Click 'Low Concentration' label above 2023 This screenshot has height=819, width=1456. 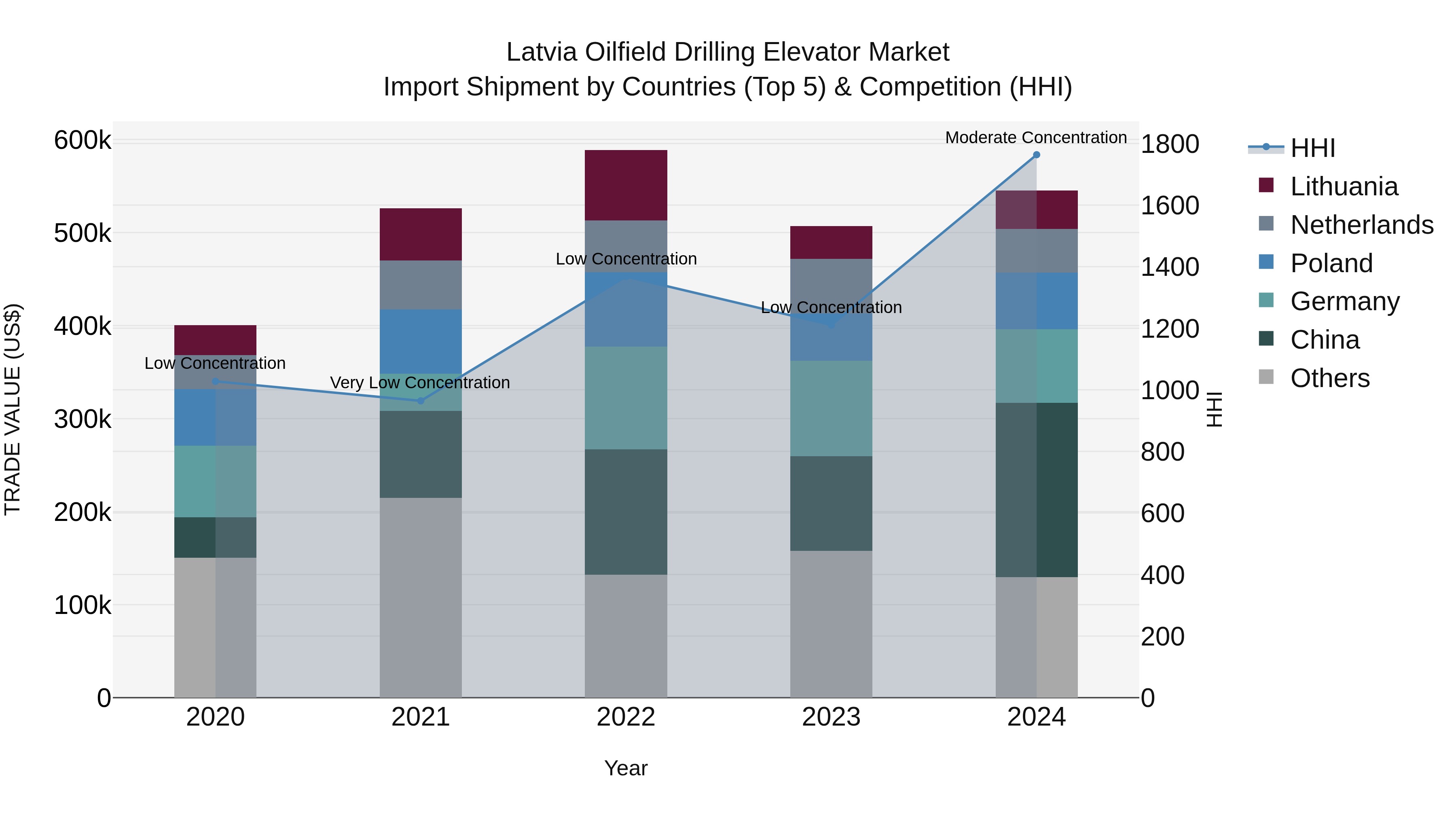(x=831, y=307)
